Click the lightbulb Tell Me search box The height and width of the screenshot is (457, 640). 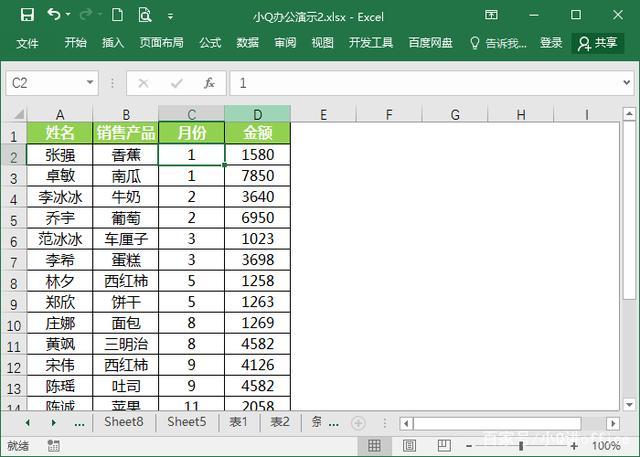498,43
